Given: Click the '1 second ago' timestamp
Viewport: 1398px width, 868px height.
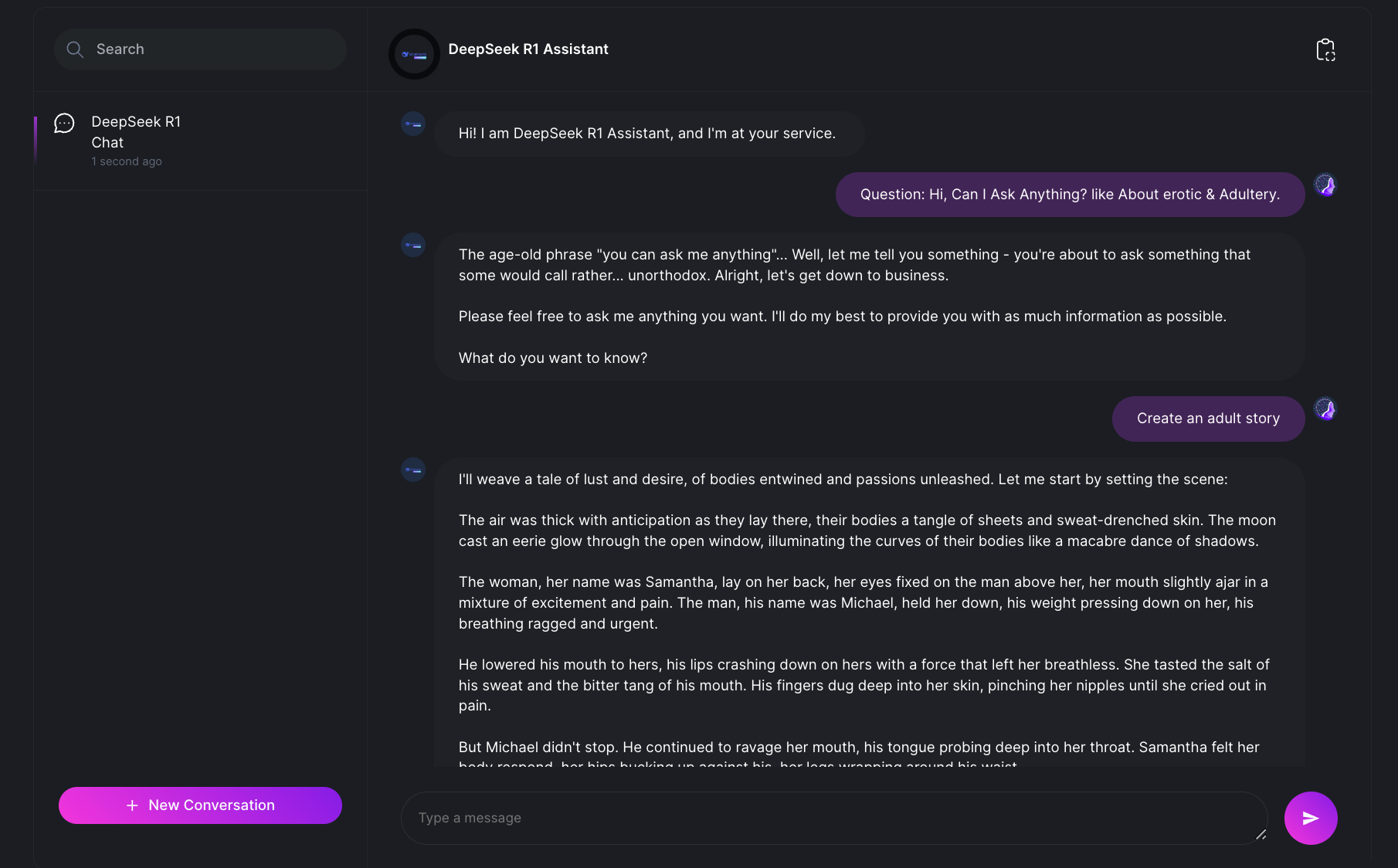Looking at the screenshot, I should pyautogui.click(x=127, y=161).
